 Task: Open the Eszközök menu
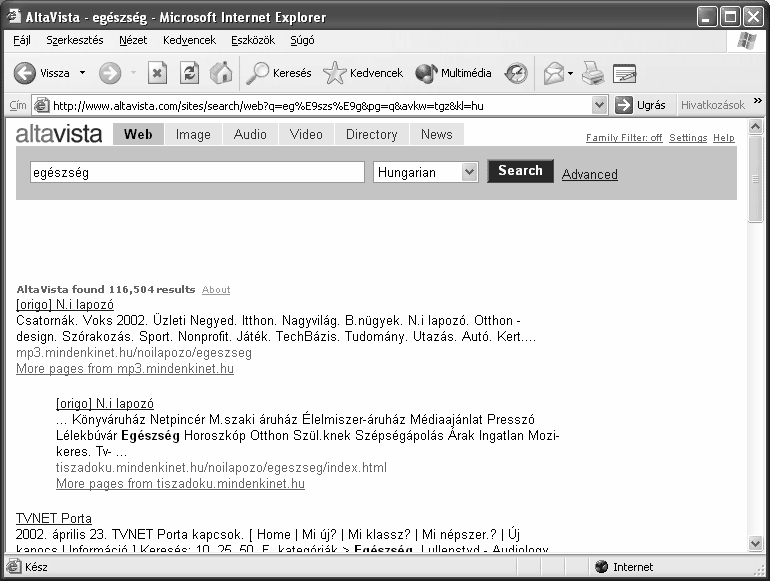click(253, 40)
